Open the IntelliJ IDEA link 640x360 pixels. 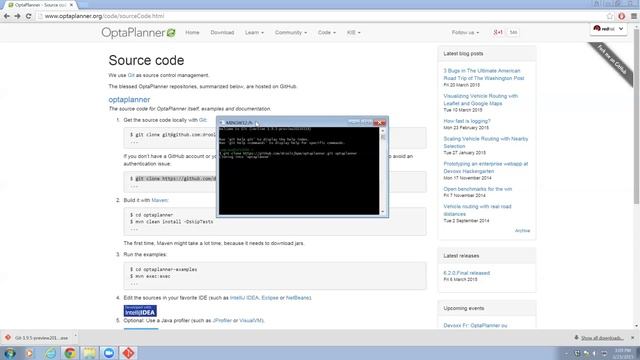pyautogui.click(x=244, y=298)
